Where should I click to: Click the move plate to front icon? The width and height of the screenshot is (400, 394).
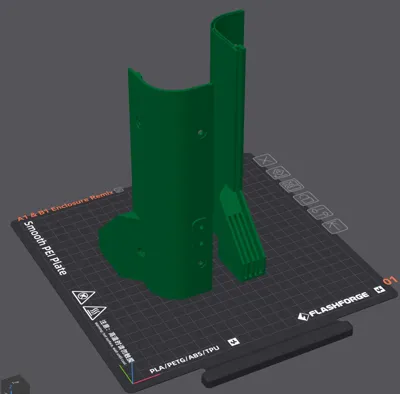334,226
